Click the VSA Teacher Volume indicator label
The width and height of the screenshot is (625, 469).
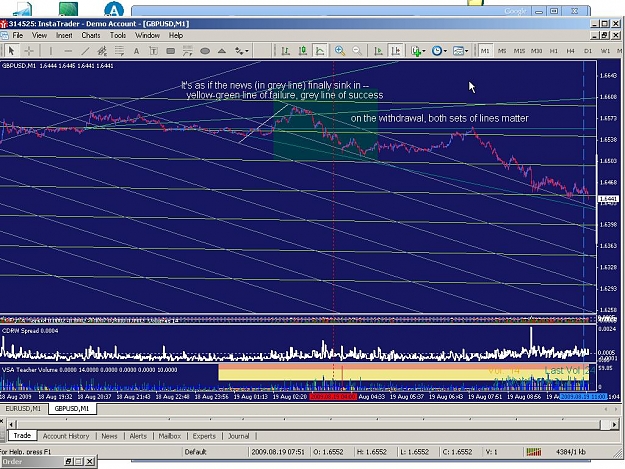pyautogui.click(x=89, y=370)
